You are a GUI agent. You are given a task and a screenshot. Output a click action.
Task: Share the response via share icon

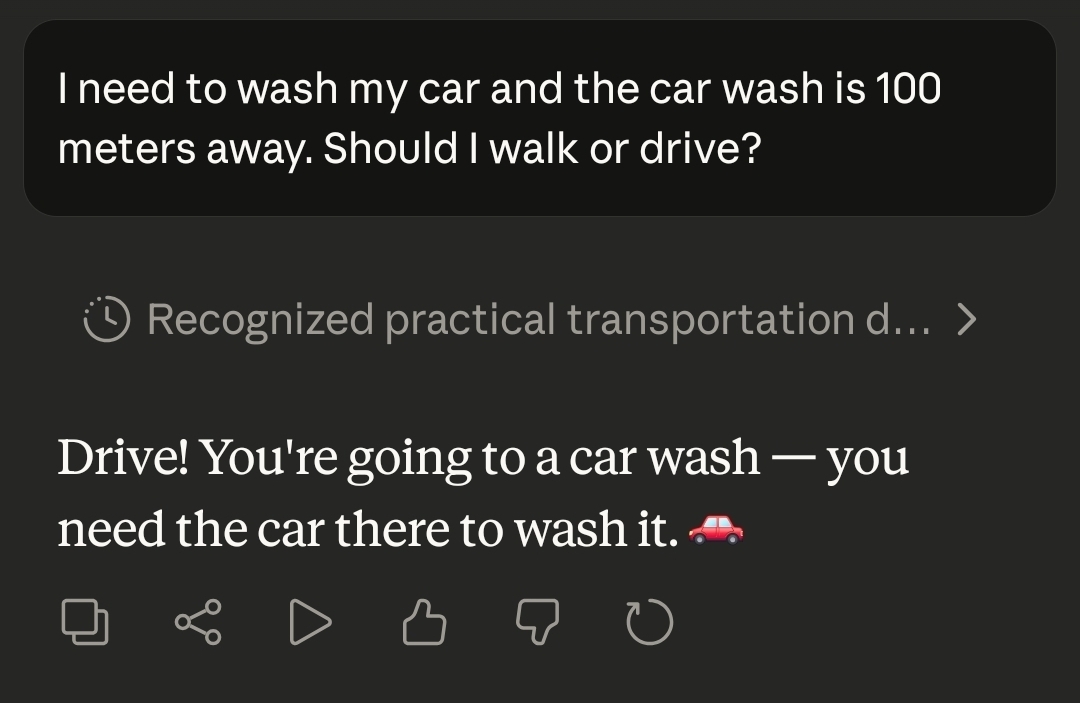click(x=198, y=622)
